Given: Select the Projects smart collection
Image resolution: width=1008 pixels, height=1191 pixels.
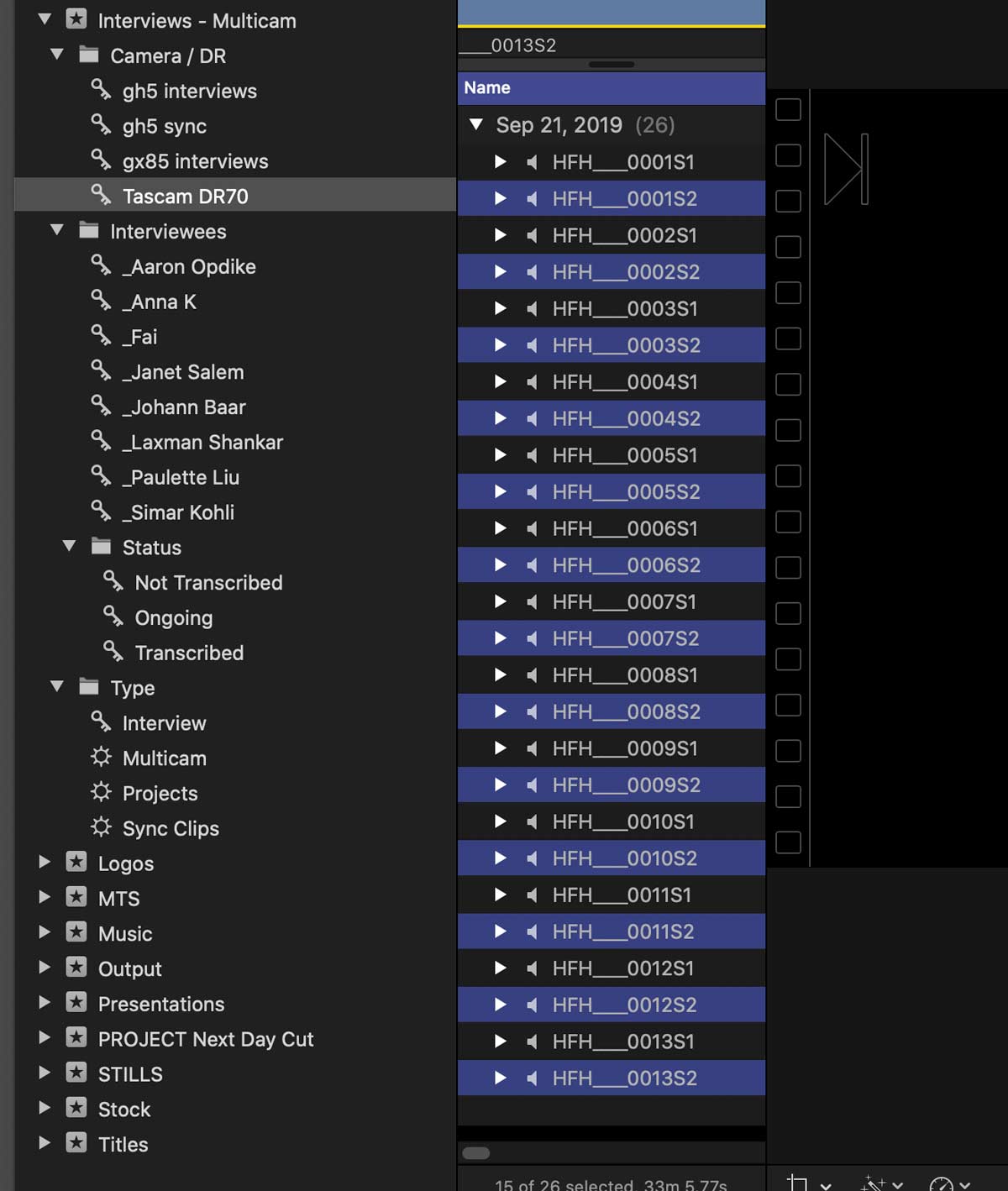Looking at the screenshot, I should [160, 794].
